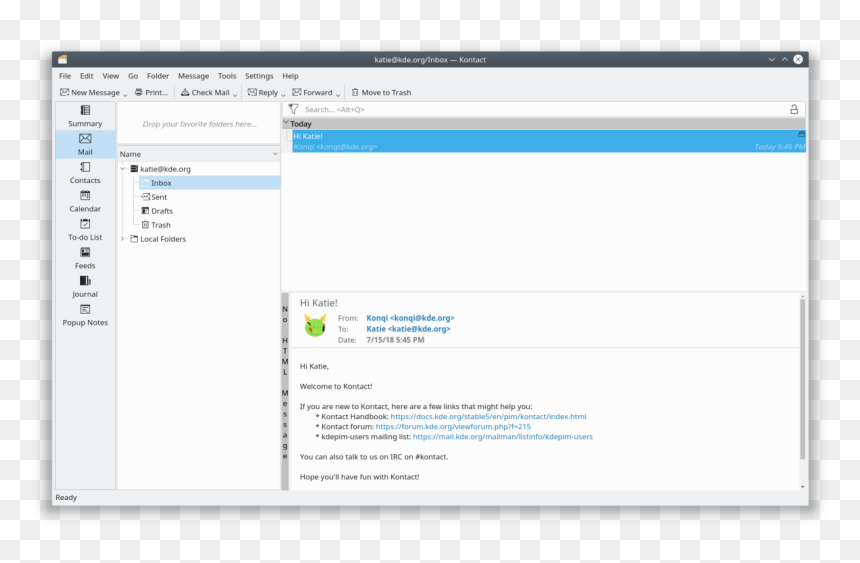Click the Print toolbar button
Viewport: 860px width, 563px height.
(x=151, y=92)
